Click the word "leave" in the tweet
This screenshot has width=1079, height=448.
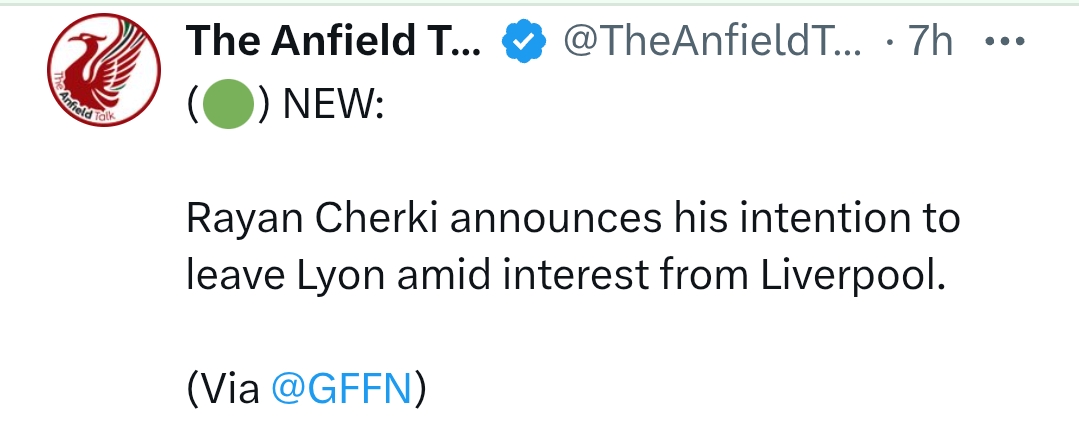235,277
